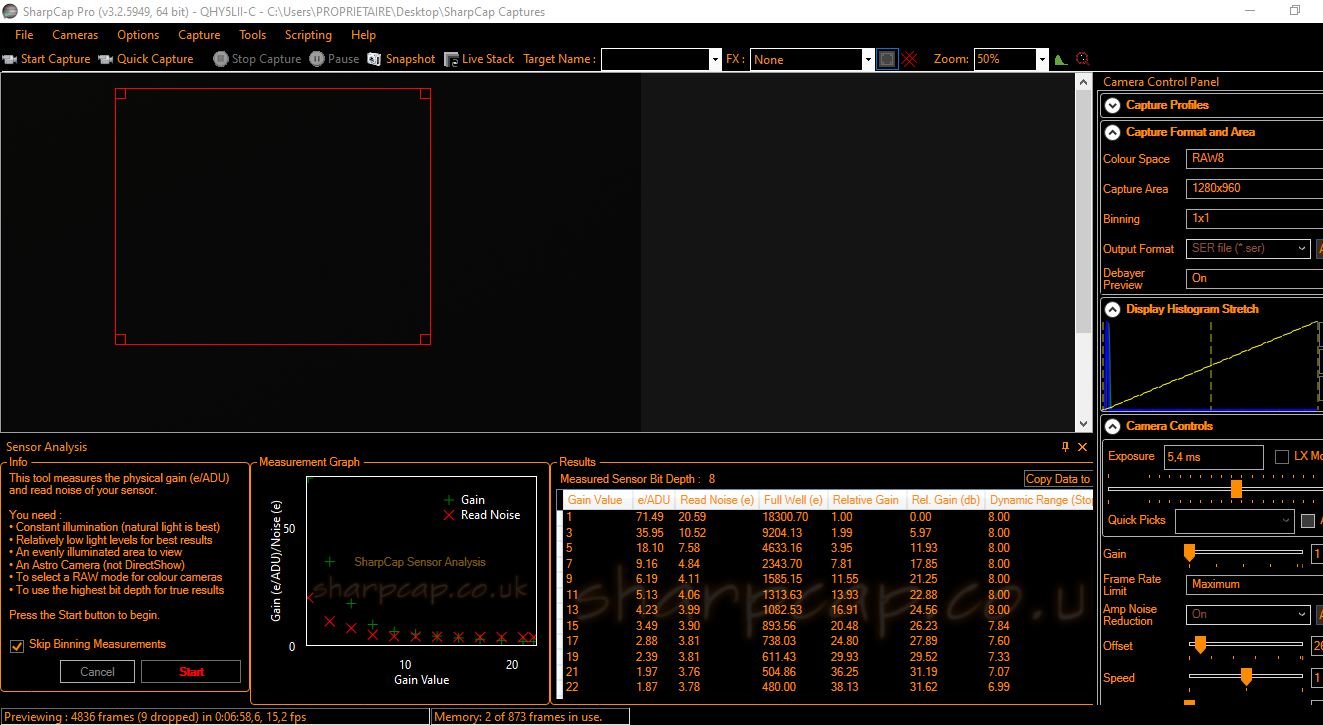Click the Rel. Gain (db) column header

945,500
